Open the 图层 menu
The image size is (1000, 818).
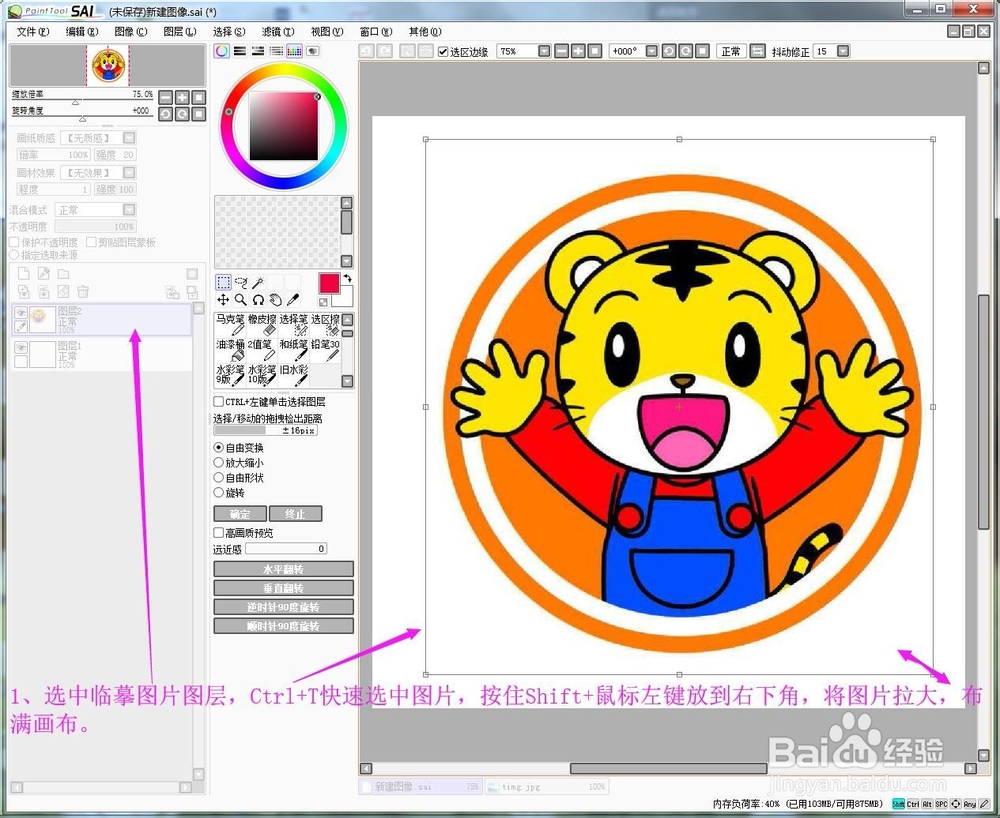(180, 31)
